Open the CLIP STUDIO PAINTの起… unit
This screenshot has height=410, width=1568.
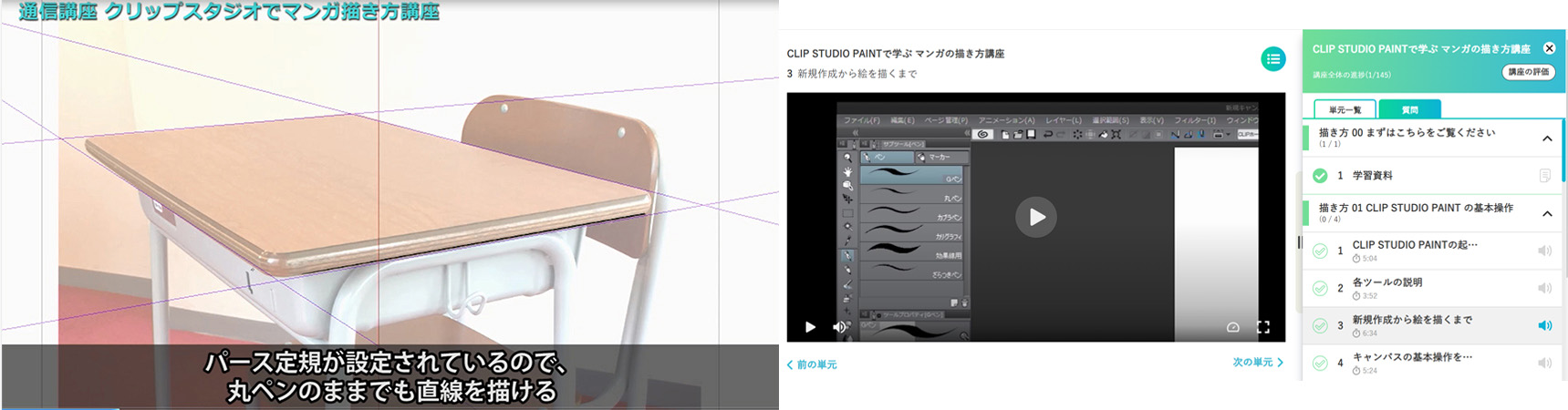1433,251
